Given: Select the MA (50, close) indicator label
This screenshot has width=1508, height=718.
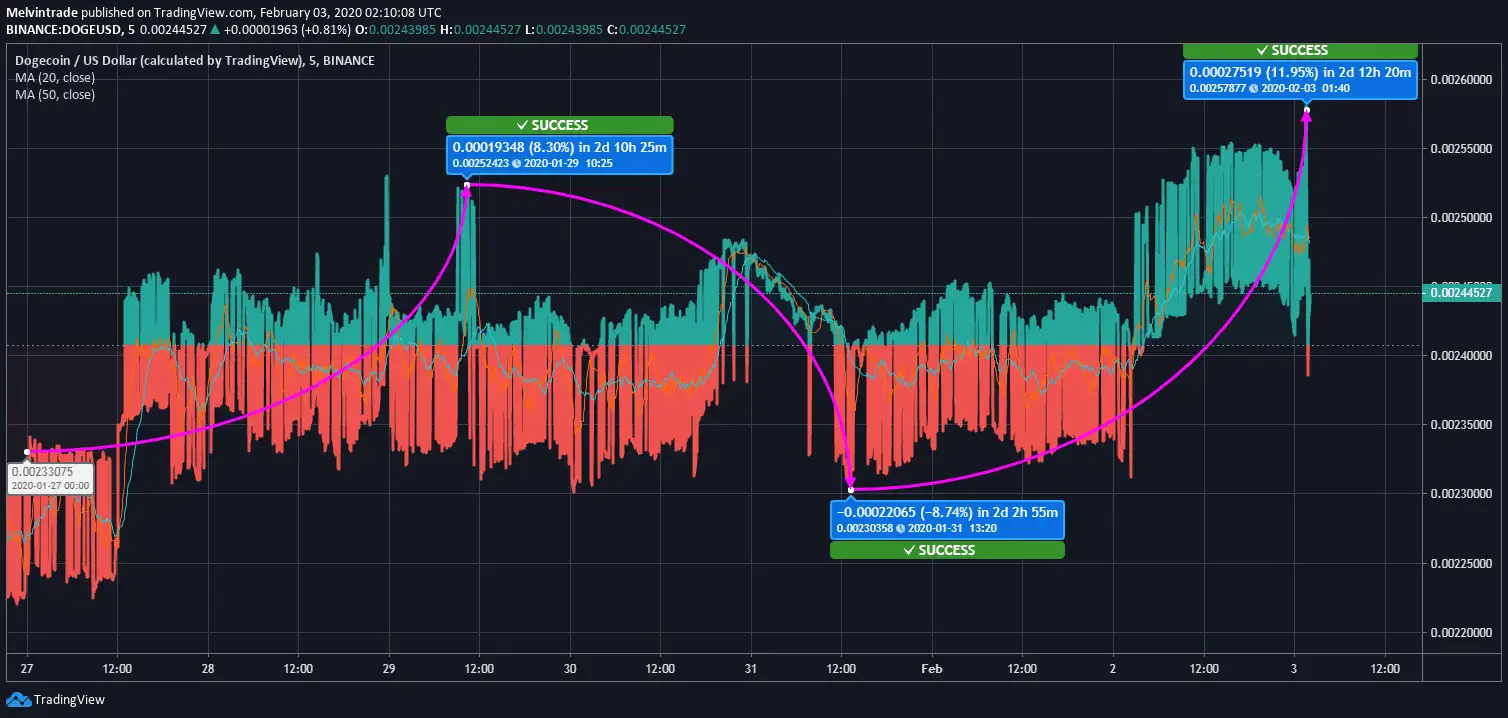Looking at the screenshot, I should (x=55, y=95).
